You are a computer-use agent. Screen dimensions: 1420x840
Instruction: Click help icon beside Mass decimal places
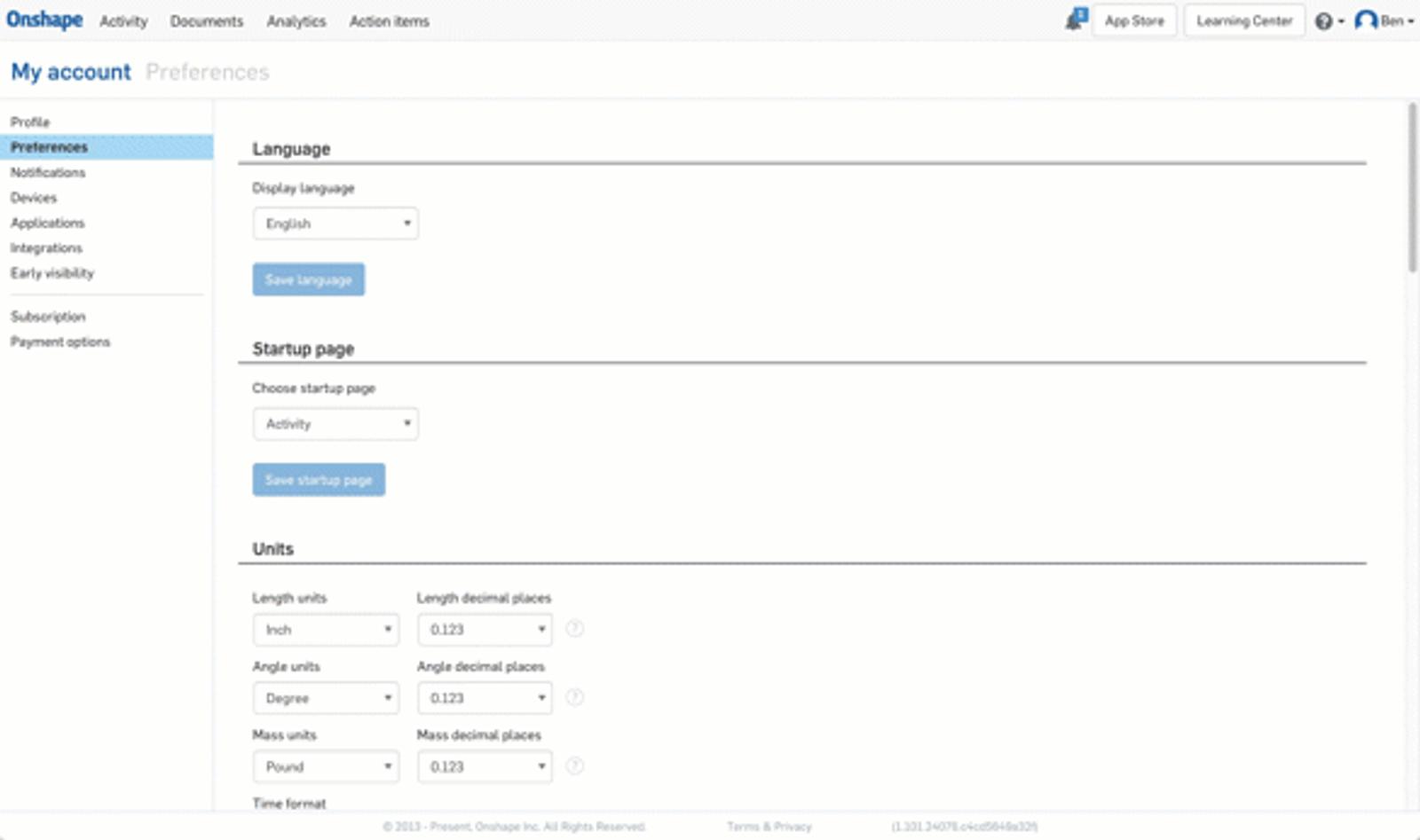click(575, 765)
